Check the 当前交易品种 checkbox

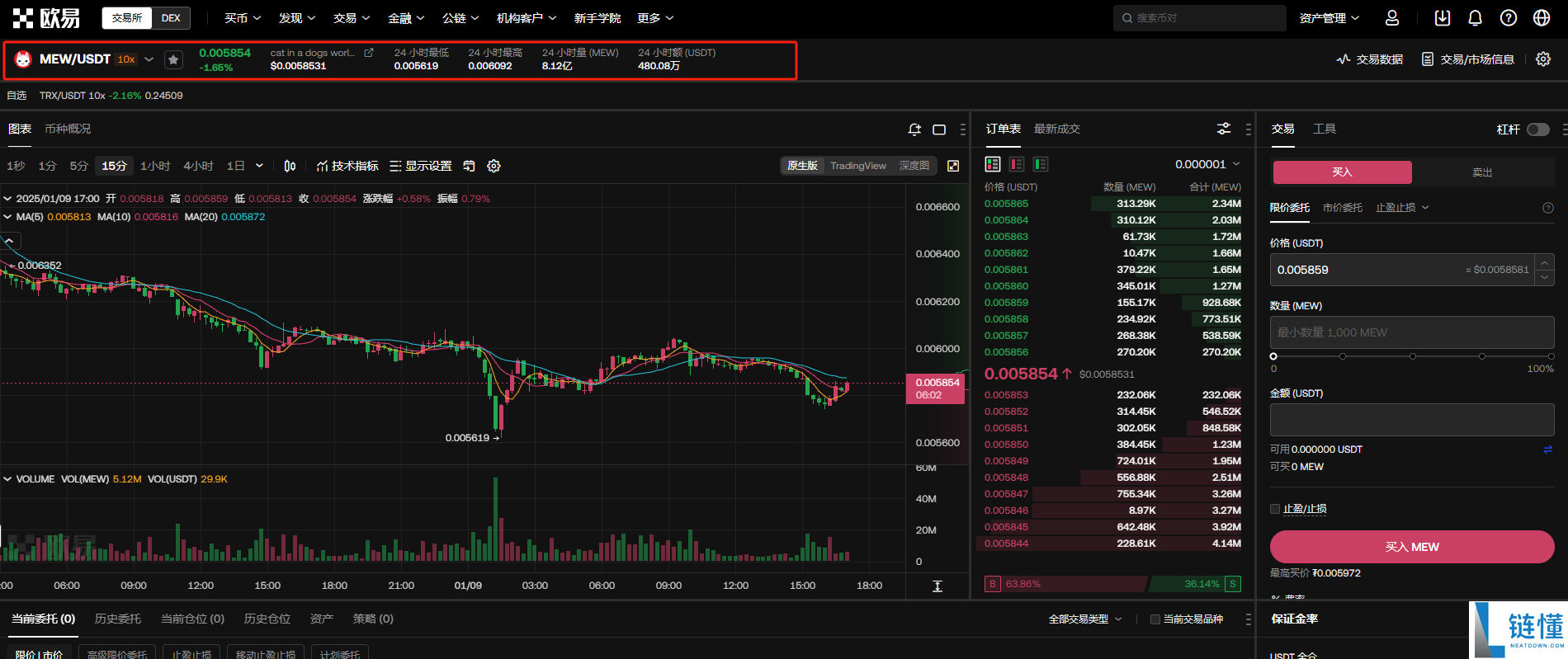click(x=1155, y=619)
